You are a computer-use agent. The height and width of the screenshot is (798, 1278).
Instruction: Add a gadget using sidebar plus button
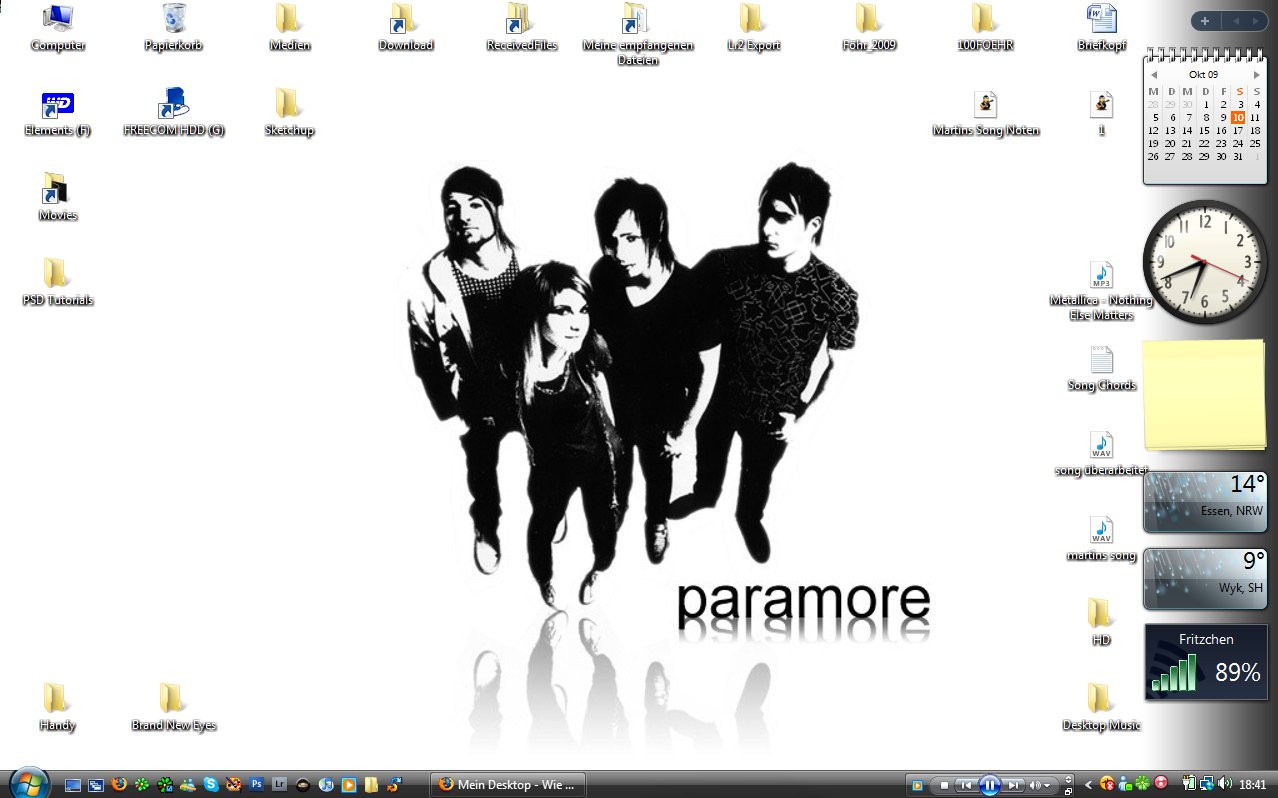pos(1205,21)
